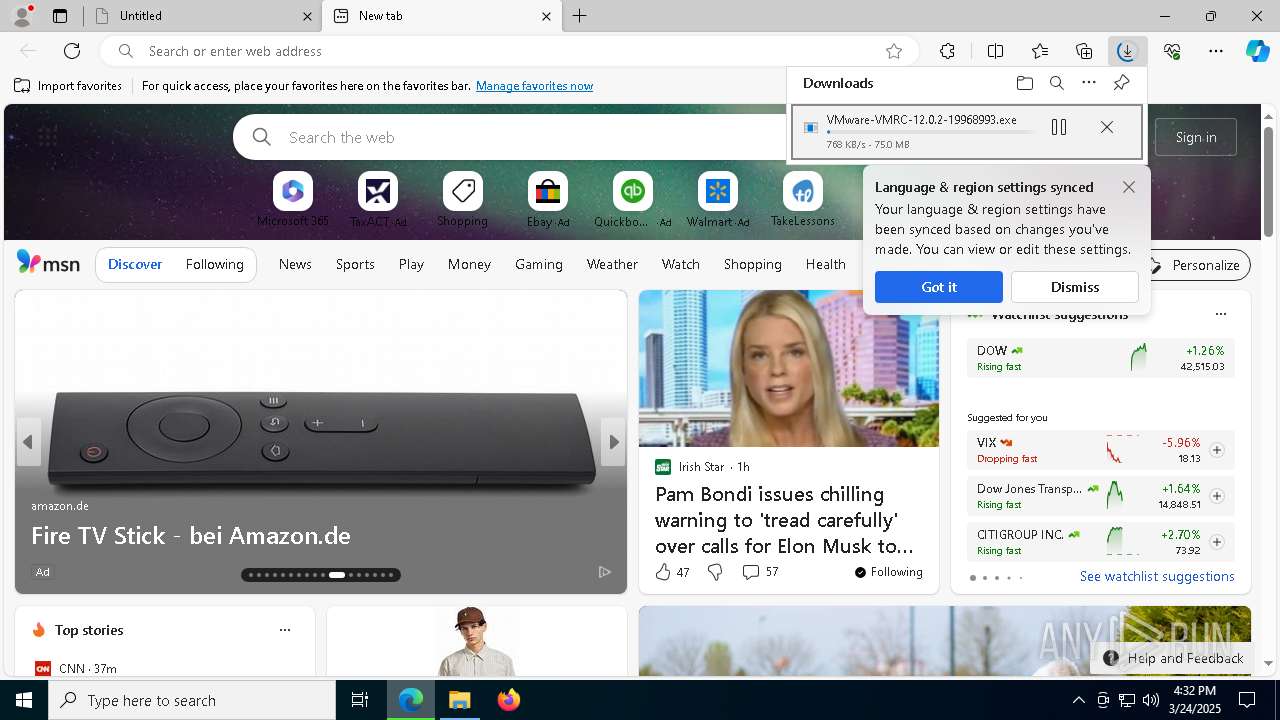Image resolution: width=1280 pixels, height=720 pixels.
Task: Open the Ebay shortcut tile
Action: (548, 200)
